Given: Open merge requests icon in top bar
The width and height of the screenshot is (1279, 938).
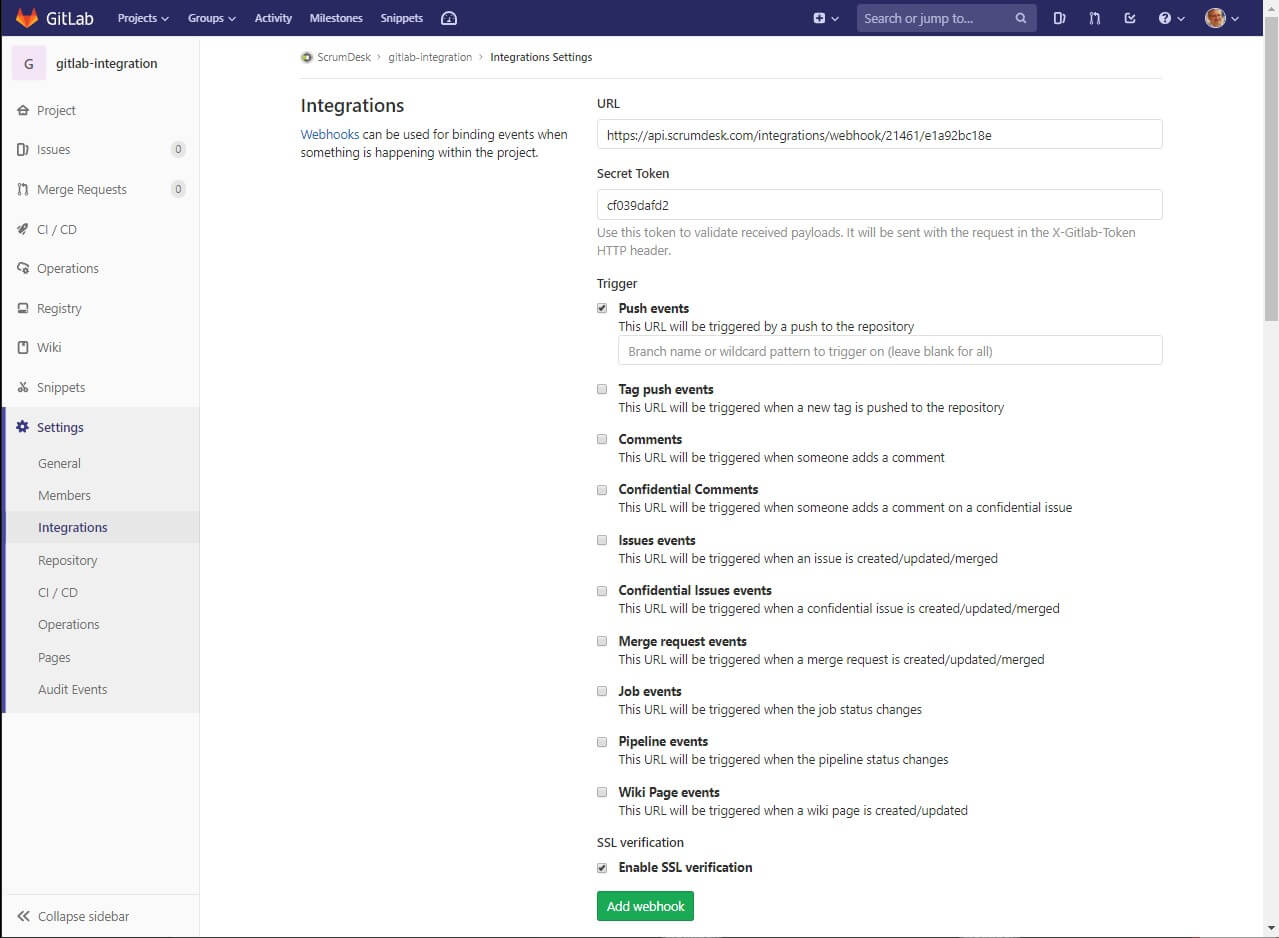Looking at the screenshot, I should (x=1095, y=18).
